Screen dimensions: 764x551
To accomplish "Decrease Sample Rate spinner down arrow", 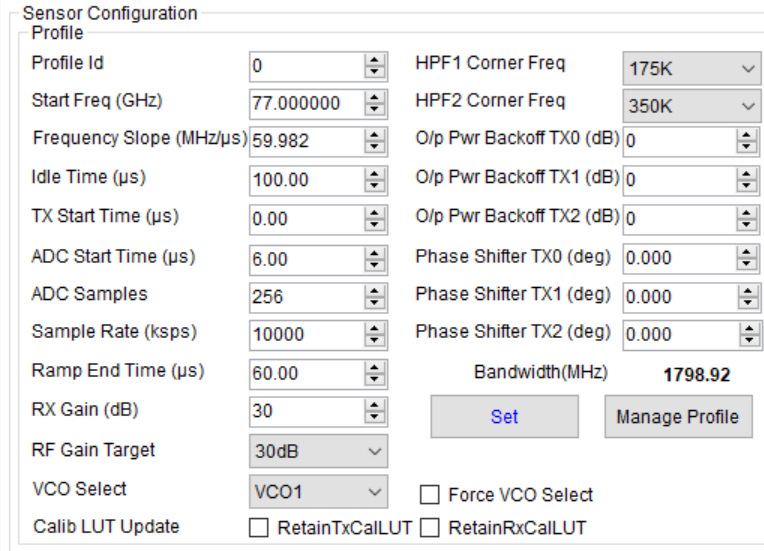I will tap(374, 341).
